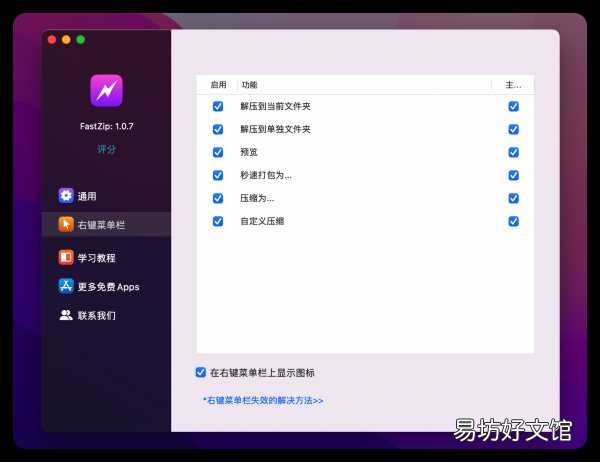Open 右键菜单栏失效的解决方法 link
The height and width of the screenshot is (462, 600).
(x=263, y=400)
